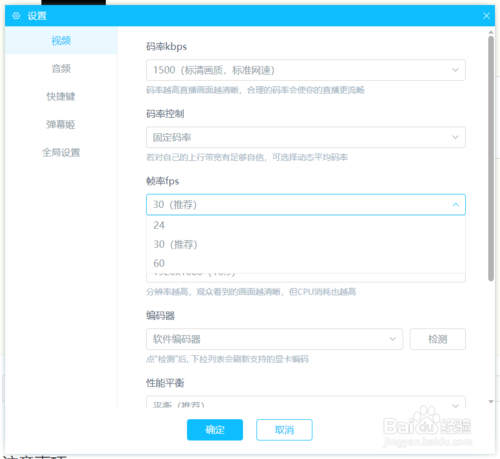Close the 设置 dialog with the X
Screen dimensions: 500x459
[x=486, y=16]
